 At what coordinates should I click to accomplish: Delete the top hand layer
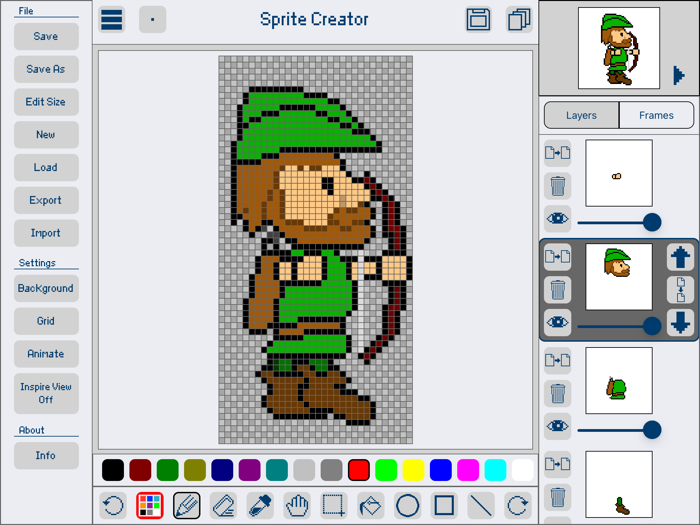pos(558,186)
